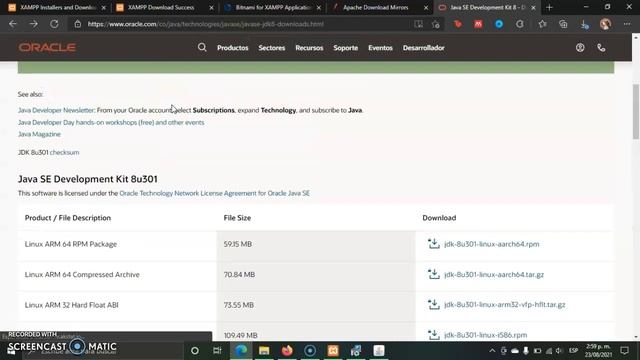Click the browser address bar URL
Viewport: 640px width, 360px height.
pos(206,24)
